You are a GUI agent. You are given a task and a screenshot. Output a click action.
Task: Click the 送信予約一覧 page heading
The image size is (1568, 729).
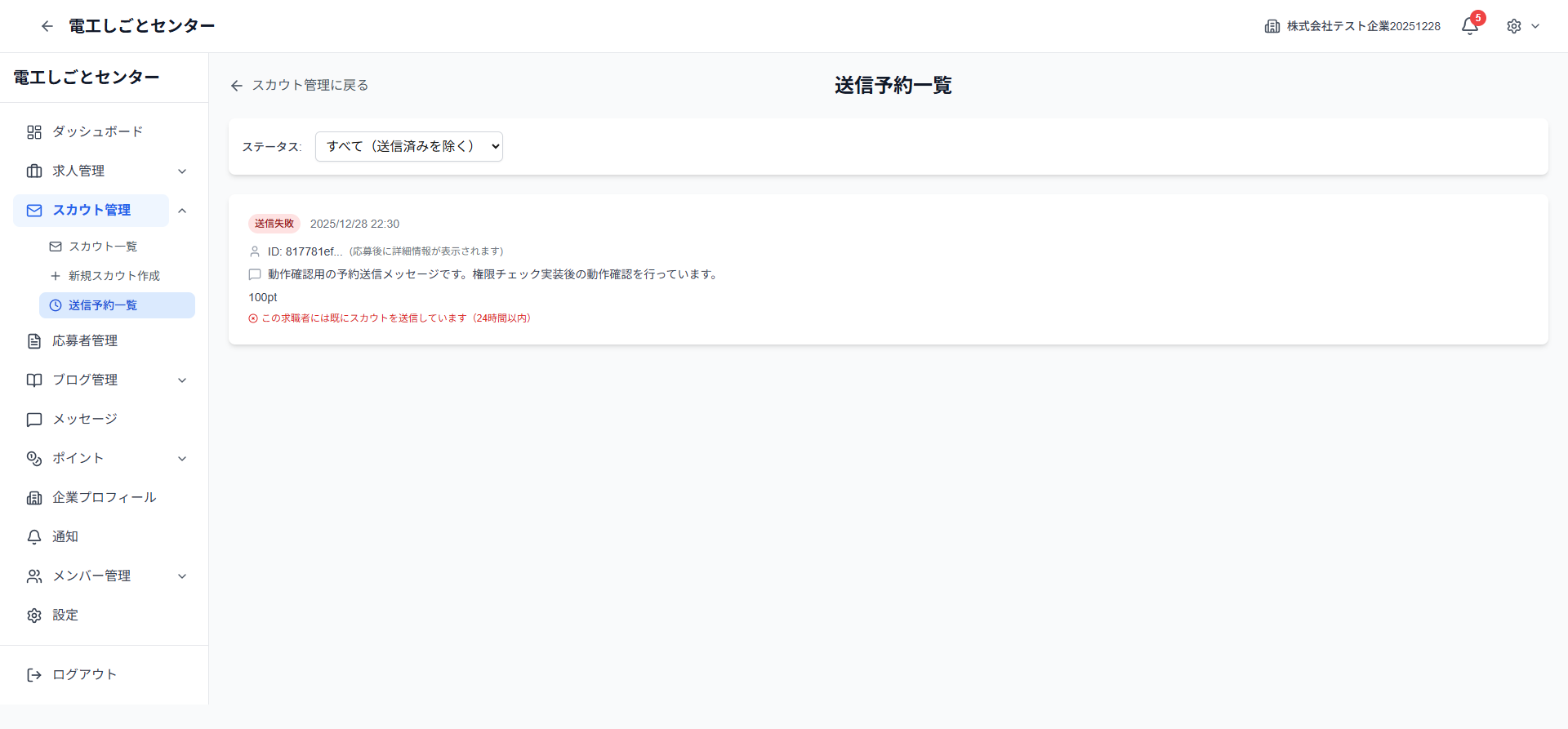(893, 85)
